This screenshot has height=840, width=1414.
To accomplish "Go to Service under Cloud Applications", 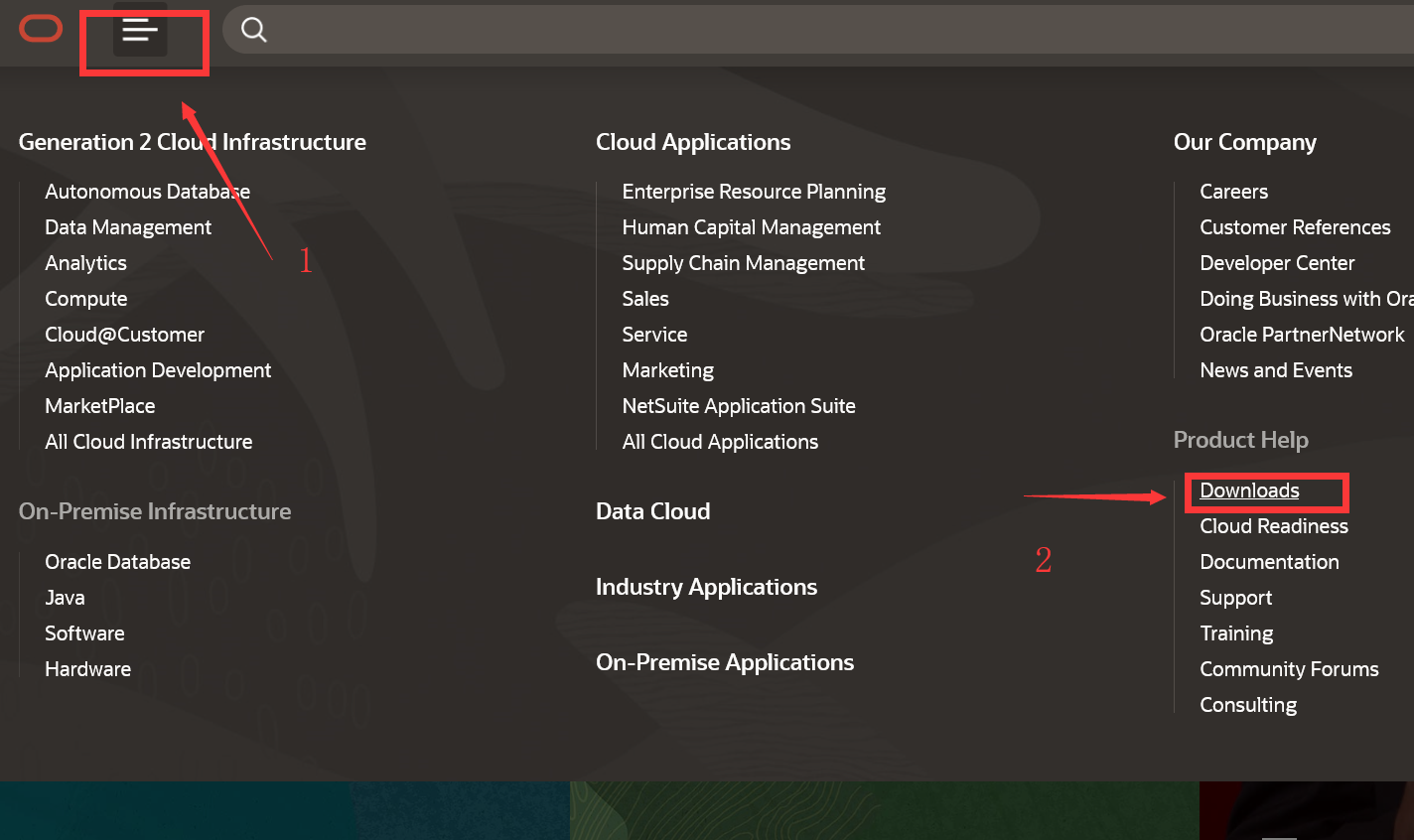I will pyautogui.click(x=654, y=335).
